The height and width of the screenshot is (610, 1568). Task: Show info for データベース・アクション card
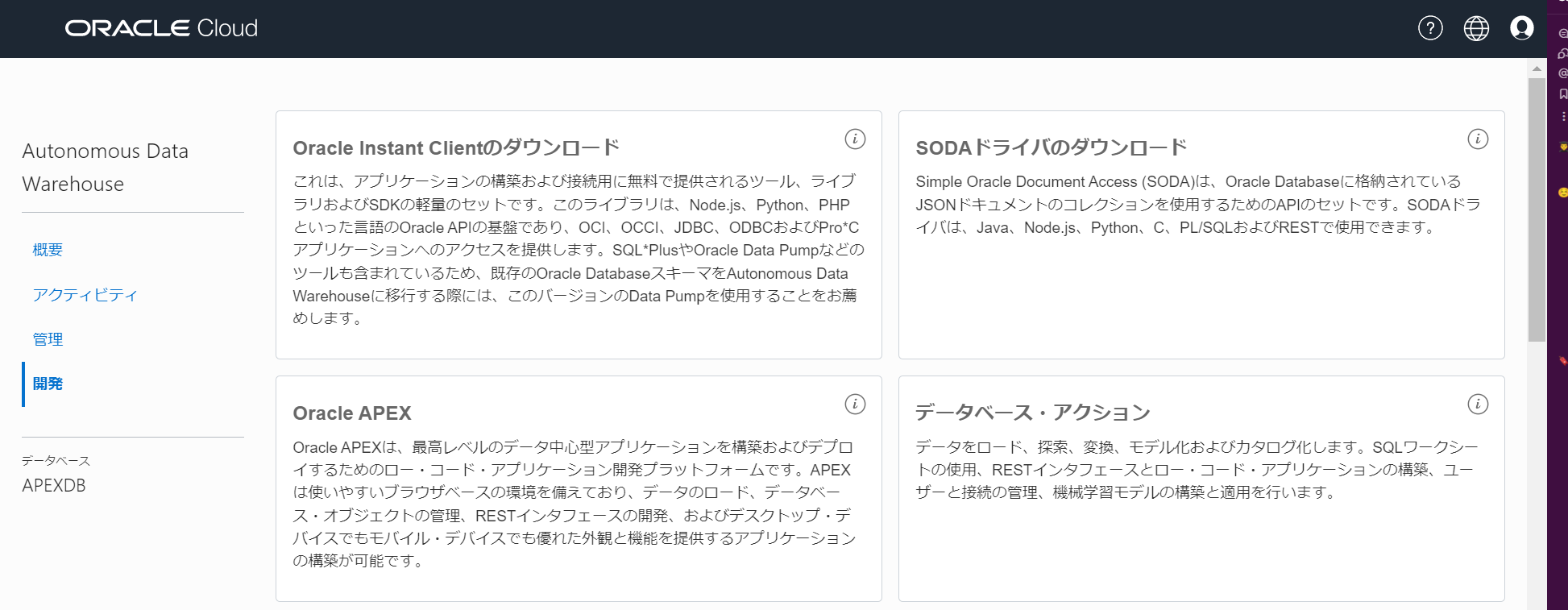1478,404
